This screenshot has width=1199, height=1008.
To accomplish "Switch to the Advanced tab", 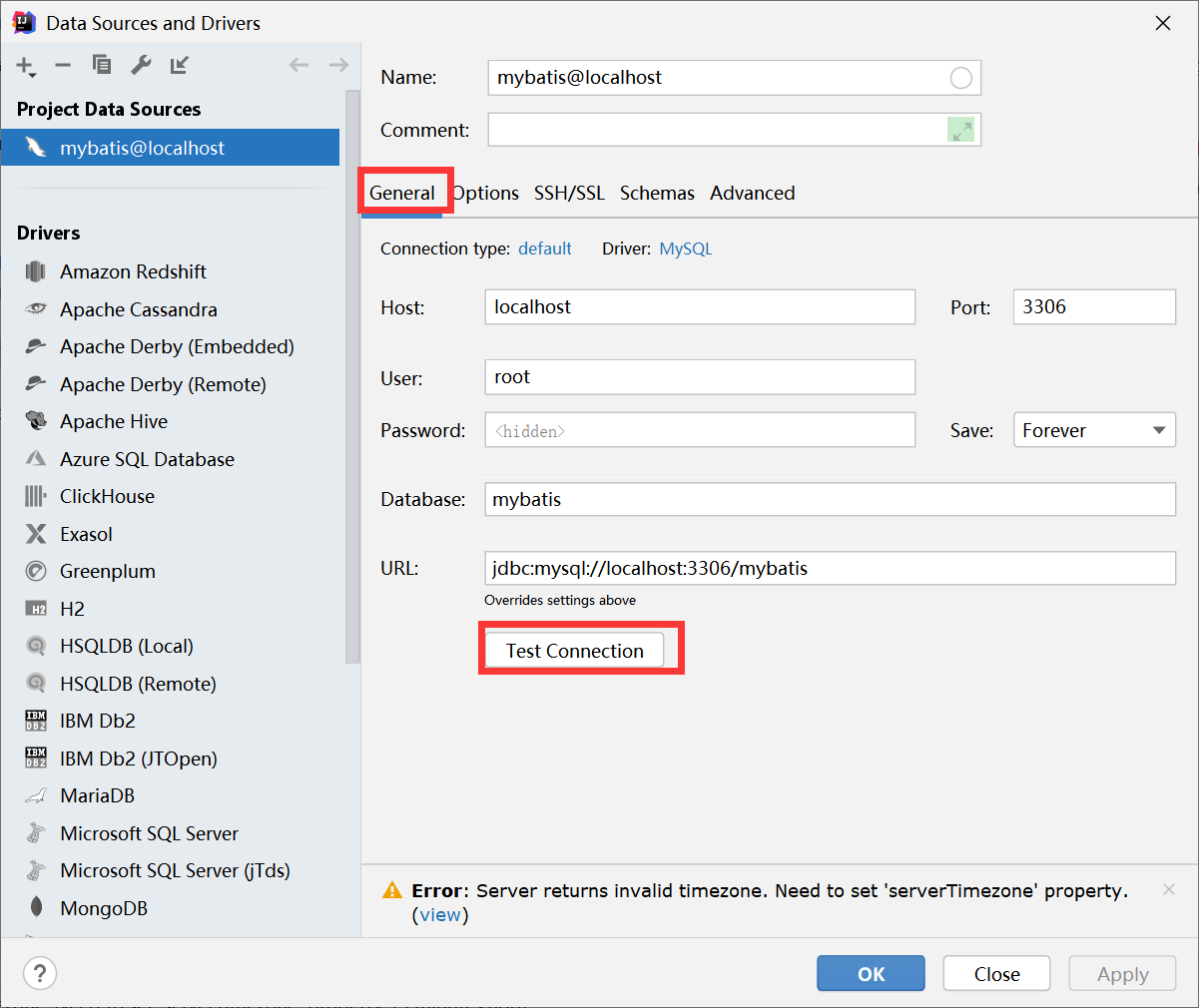I will [x=753, y=193].
